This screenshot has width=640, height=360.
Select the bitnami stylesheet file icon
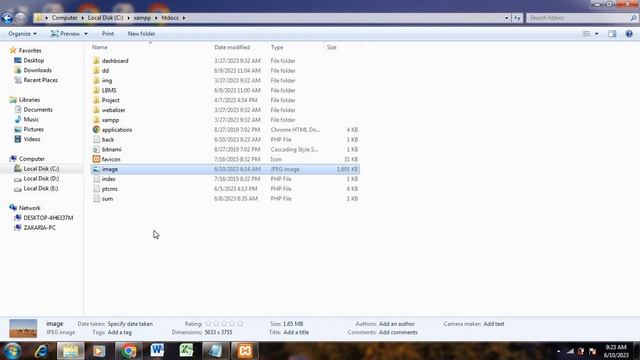click(96, 149)
